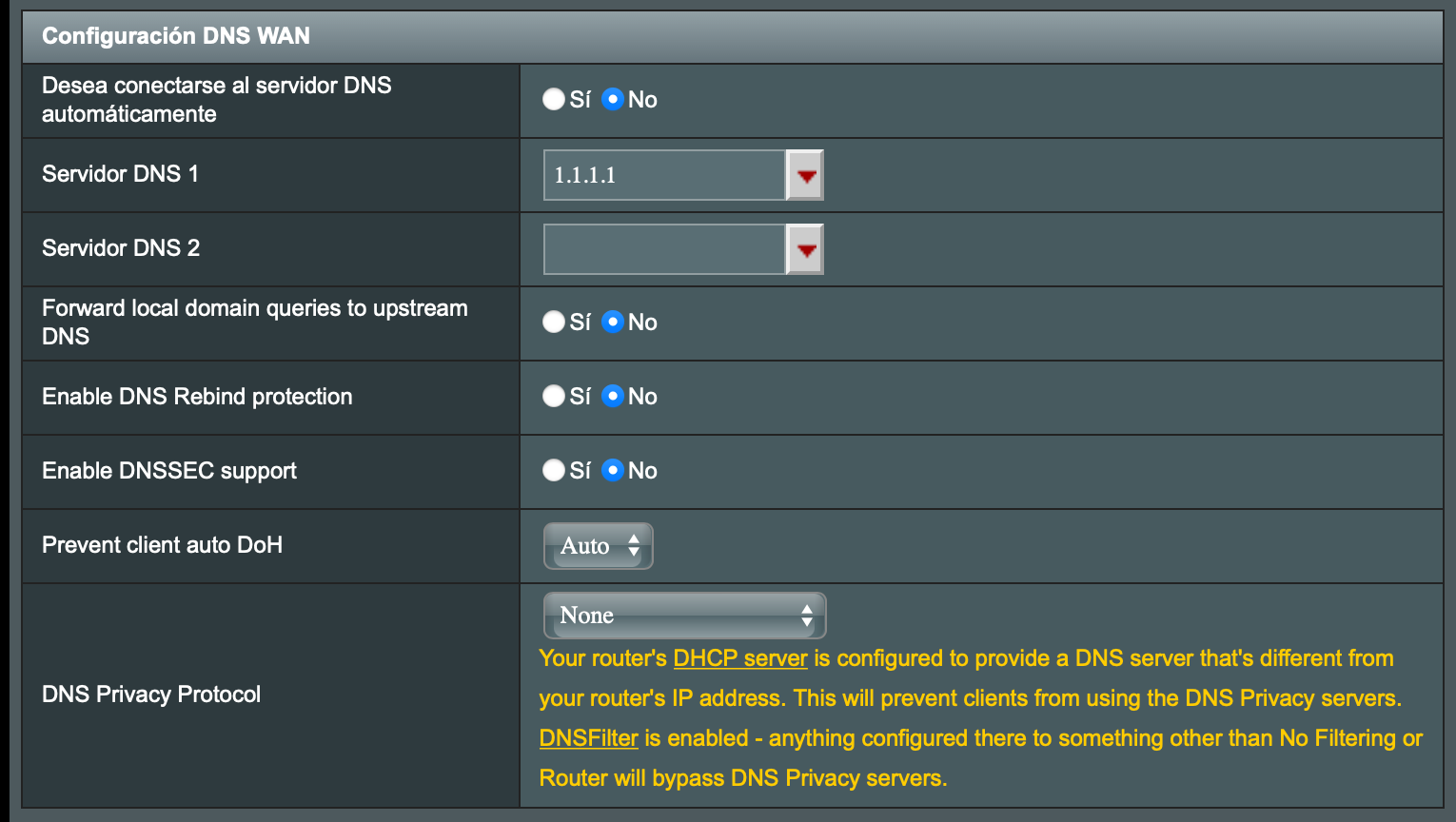Open the DNSFilter link

(x=588, y=738)
